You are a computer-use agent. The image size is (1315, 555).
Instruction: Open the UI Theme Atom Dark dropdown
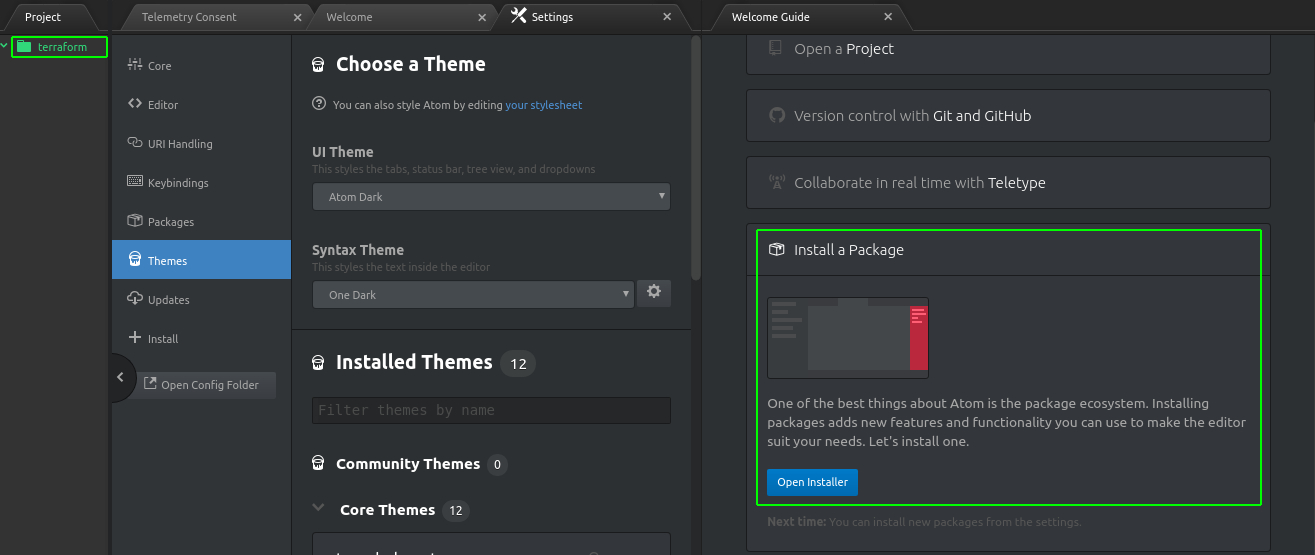click(491, 197)
